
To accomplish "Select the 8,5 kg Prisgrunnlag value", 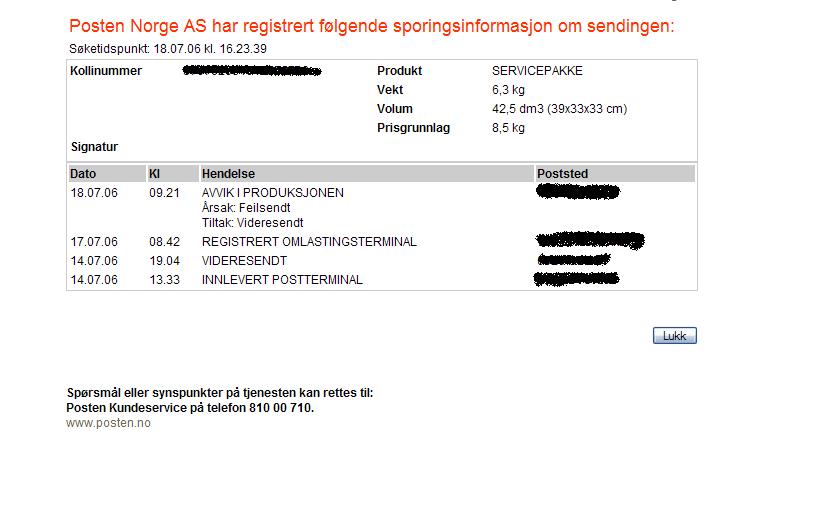I will [x=508, y=128].
